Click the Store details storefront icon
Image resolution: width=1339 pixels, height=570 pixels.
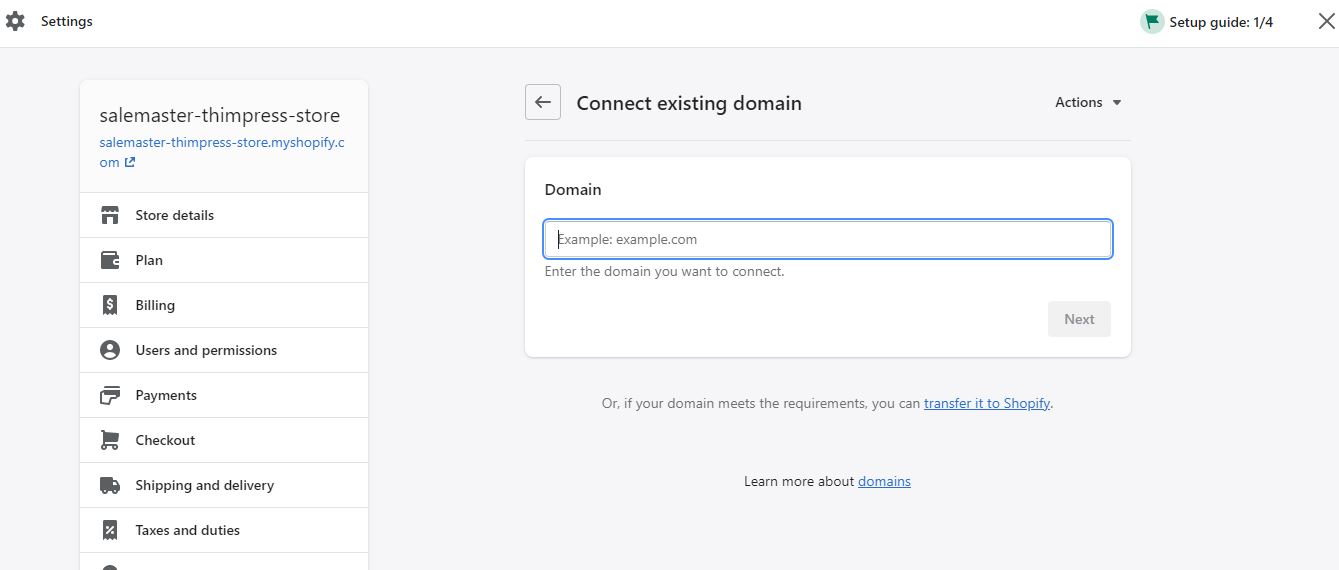coord(110,215)
